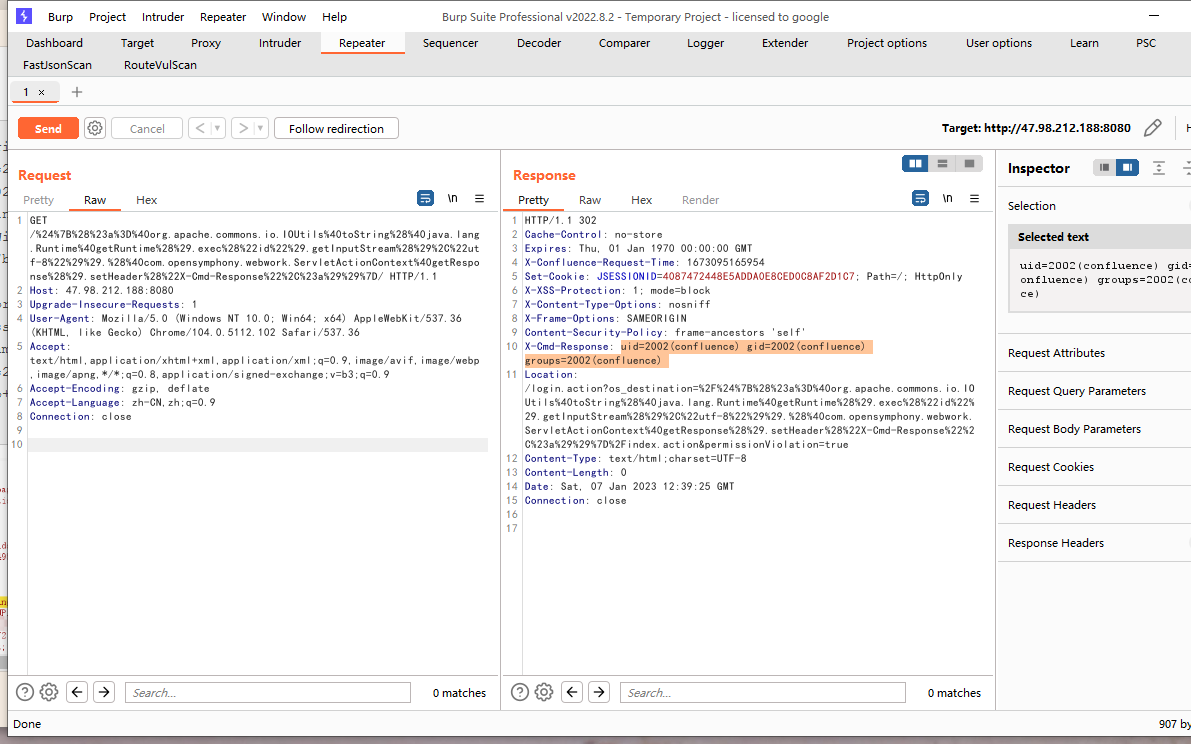Open the Project menu
Screen dimensions: 1191x744
pos(107,17)
